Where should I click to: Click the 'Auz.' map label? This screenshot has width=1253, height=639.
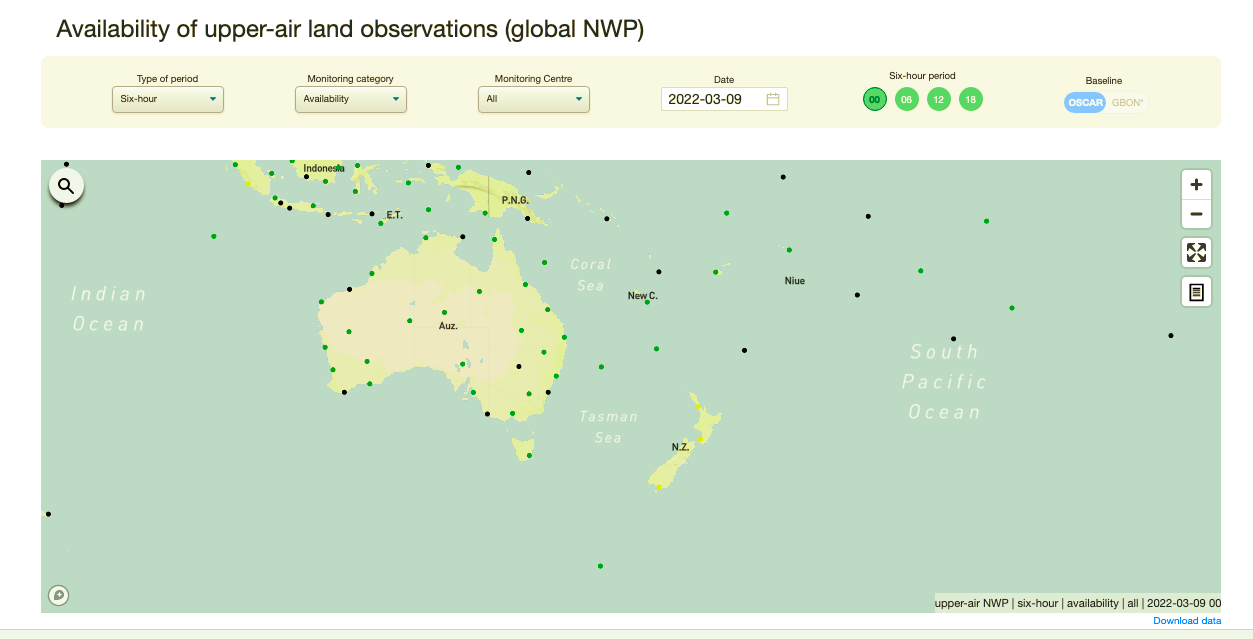[x=448, y=326]
